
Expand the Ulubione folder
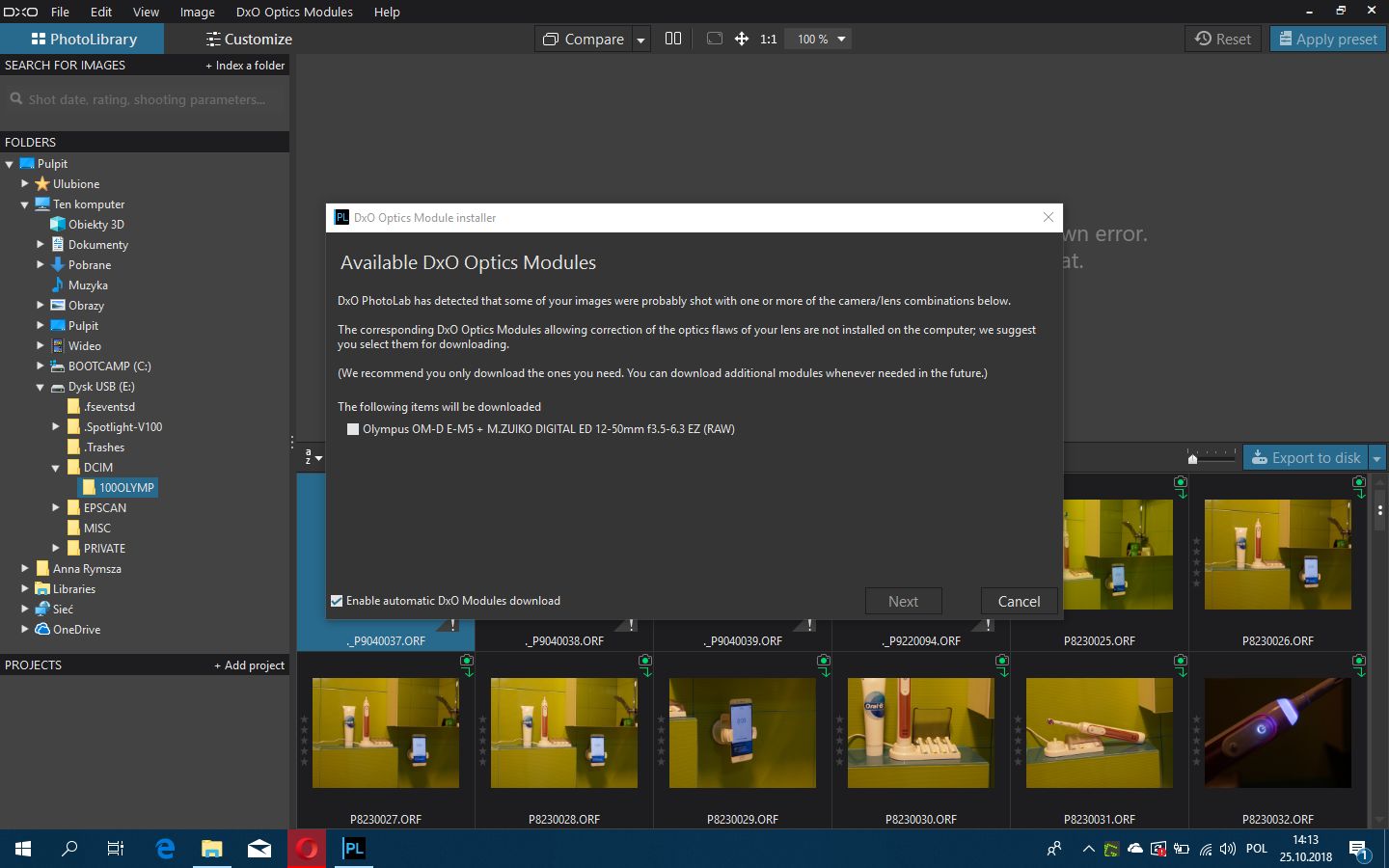(25, 183)
